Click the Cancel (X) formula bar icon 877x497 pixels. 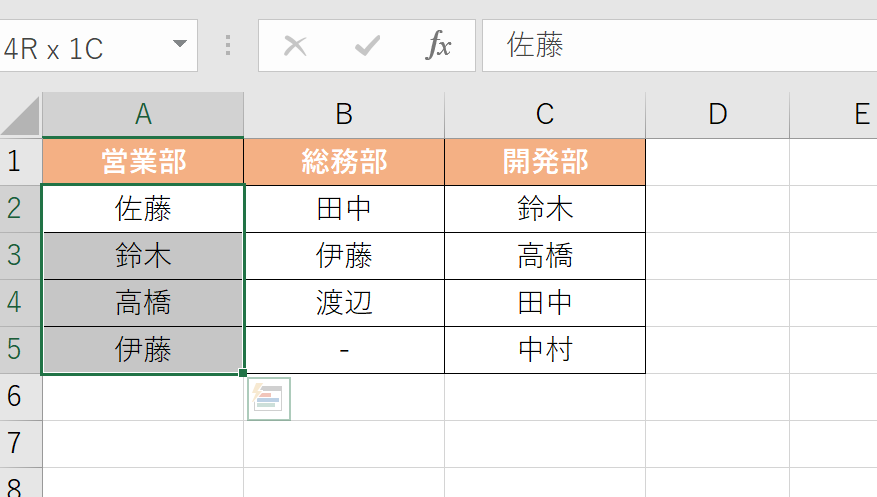coord(295,46)
